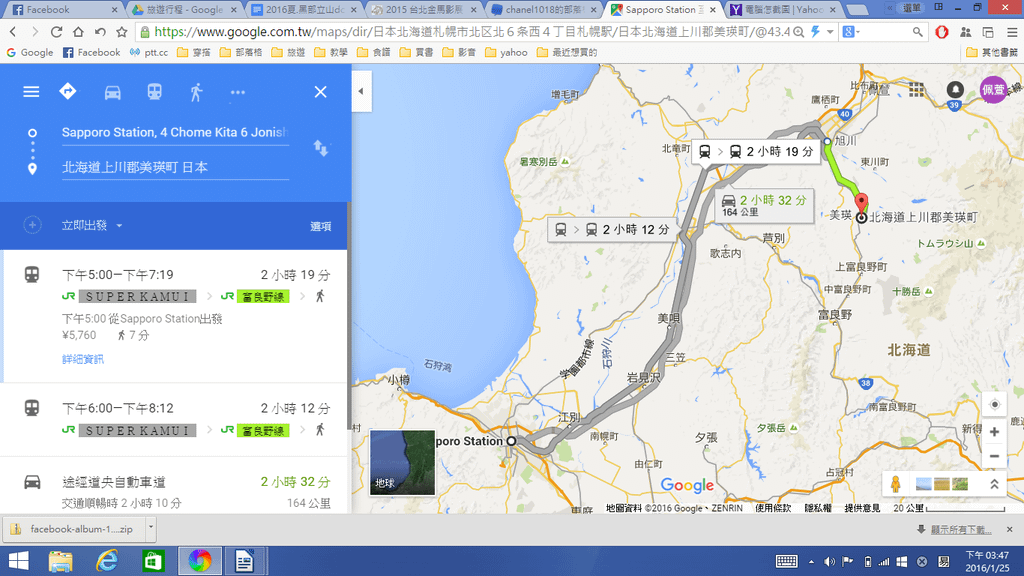Collapse the side panel arrow
This screenshot has height=576, width=1024.
(x=361, y=91)
